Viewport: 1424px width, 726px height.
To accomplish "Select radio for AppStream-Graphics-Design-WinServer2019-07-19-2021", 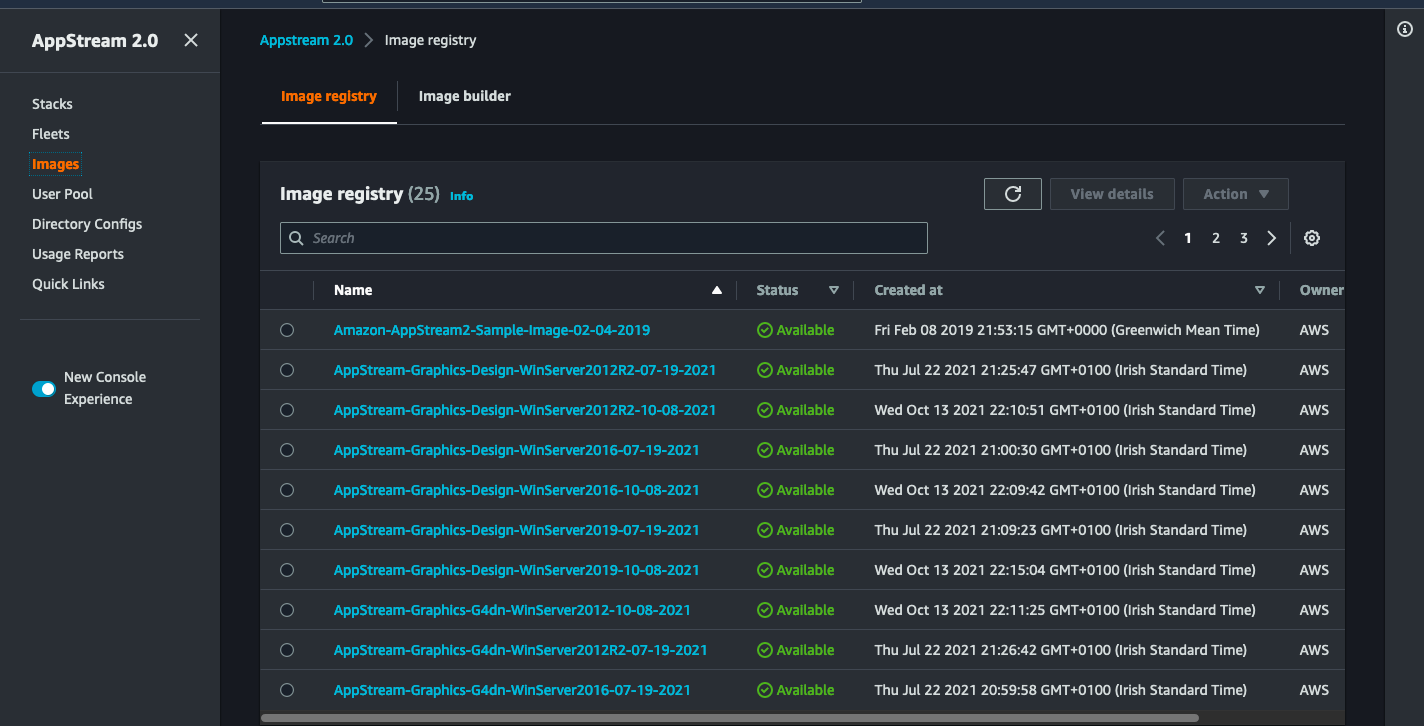I will click(287, 530).
